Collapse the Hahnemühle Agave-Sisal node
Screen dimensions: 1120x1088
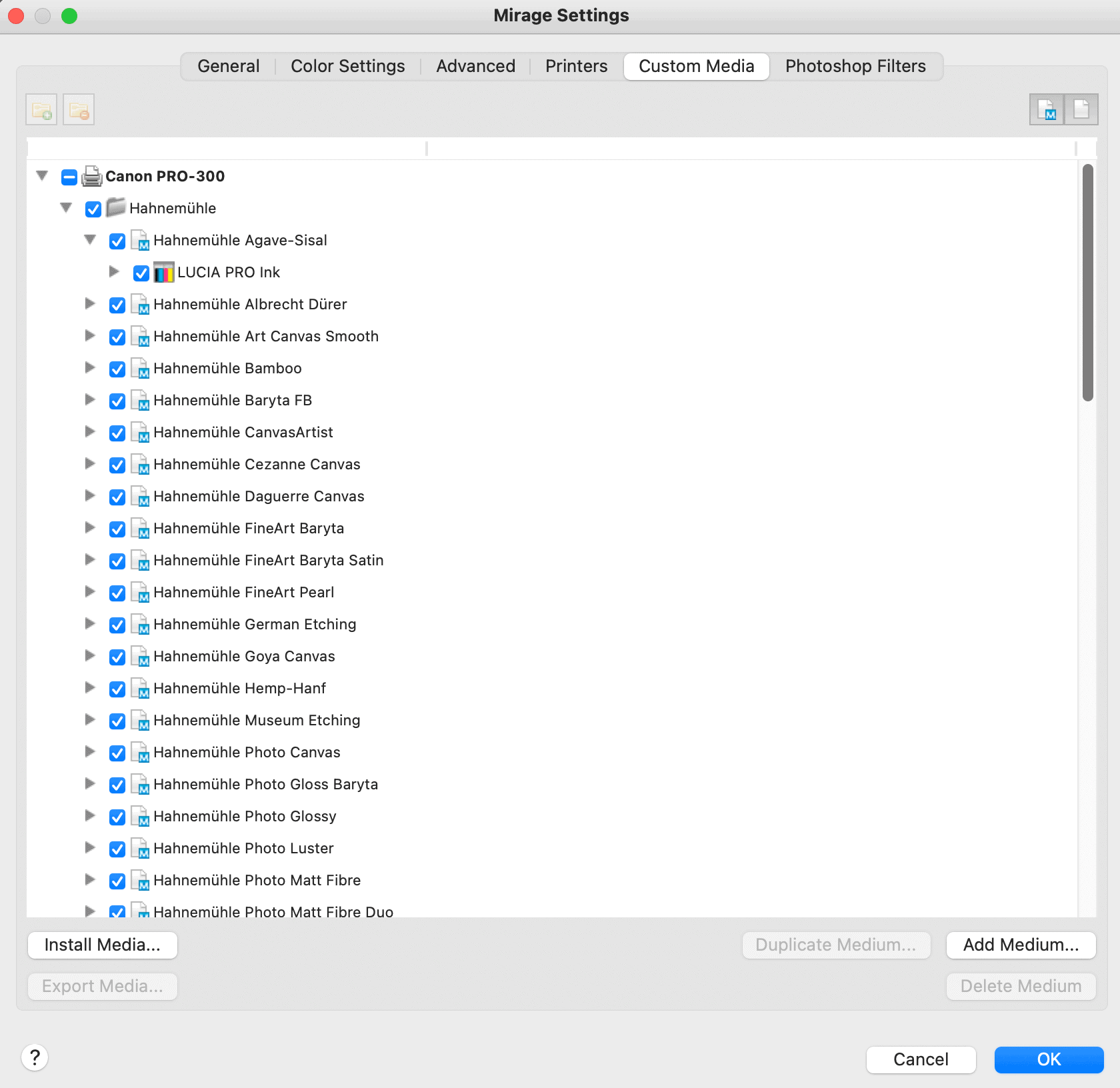(x=90, y=240)
